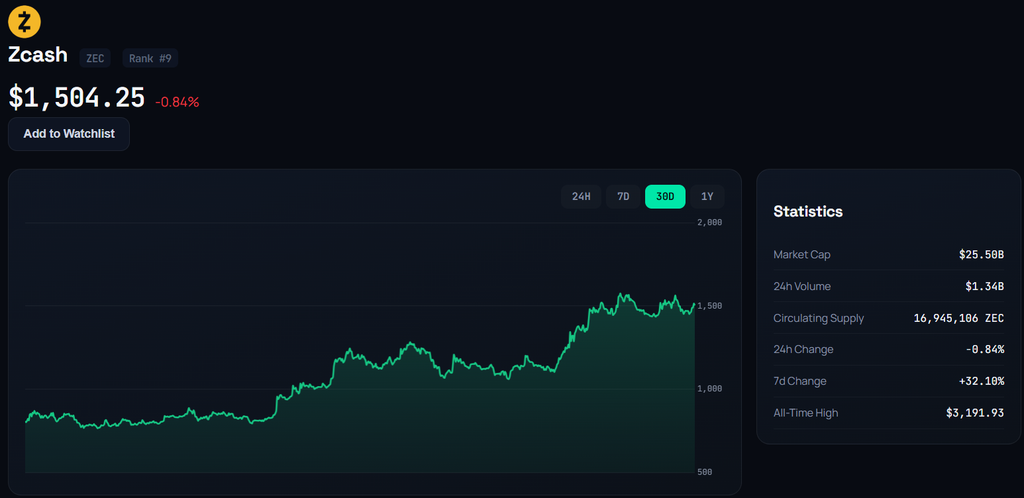Click the -0.84% value in Statistics
The width and height of the screenshot is (1024, 498).
click(984, 350)
